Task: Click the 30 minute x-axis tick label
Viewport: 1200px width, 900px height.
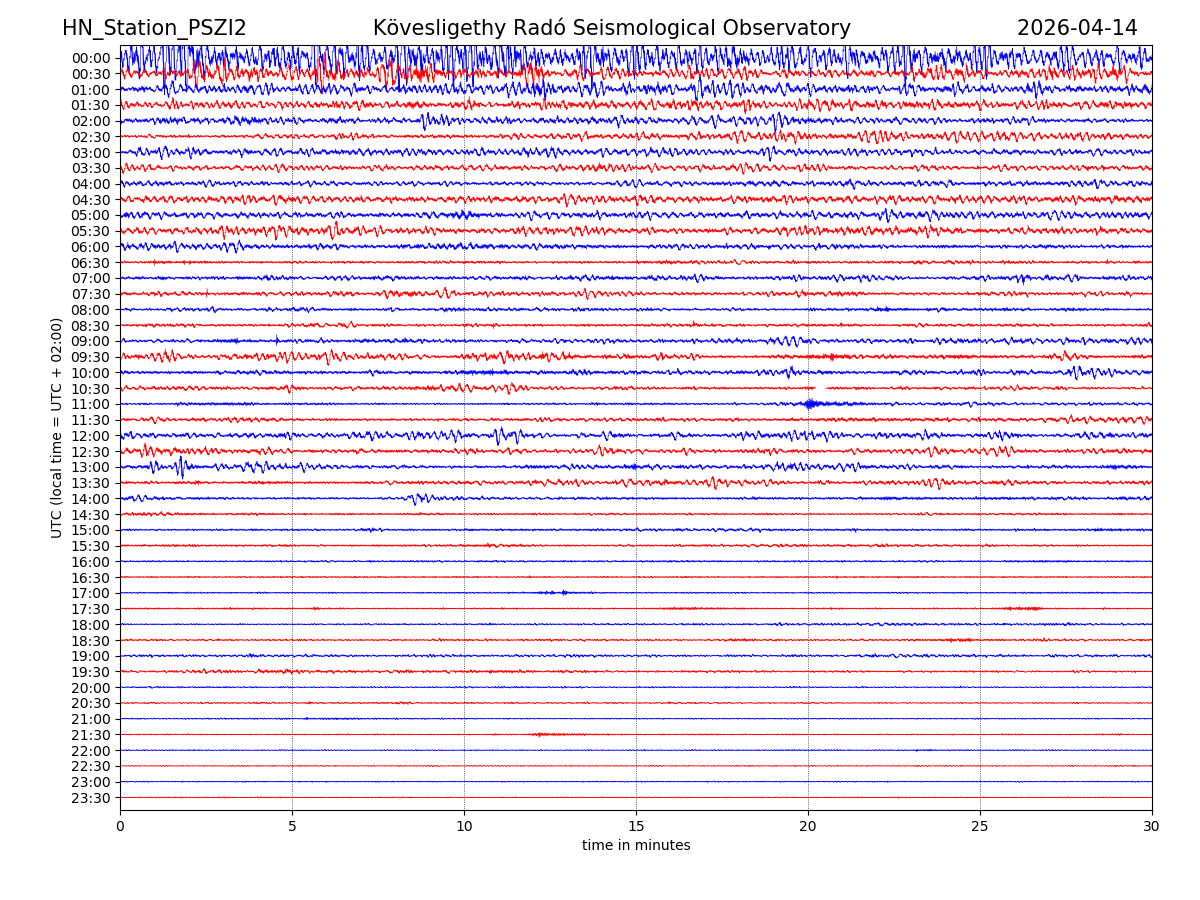Action: point(1152,827)
